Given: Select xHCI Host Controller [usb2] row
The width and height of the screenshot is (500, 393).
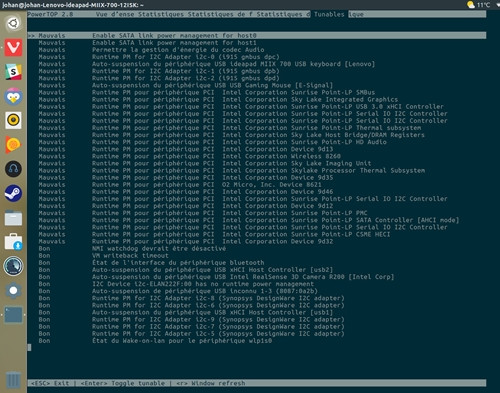Looking at the screenshot, I should click(257, 270).
